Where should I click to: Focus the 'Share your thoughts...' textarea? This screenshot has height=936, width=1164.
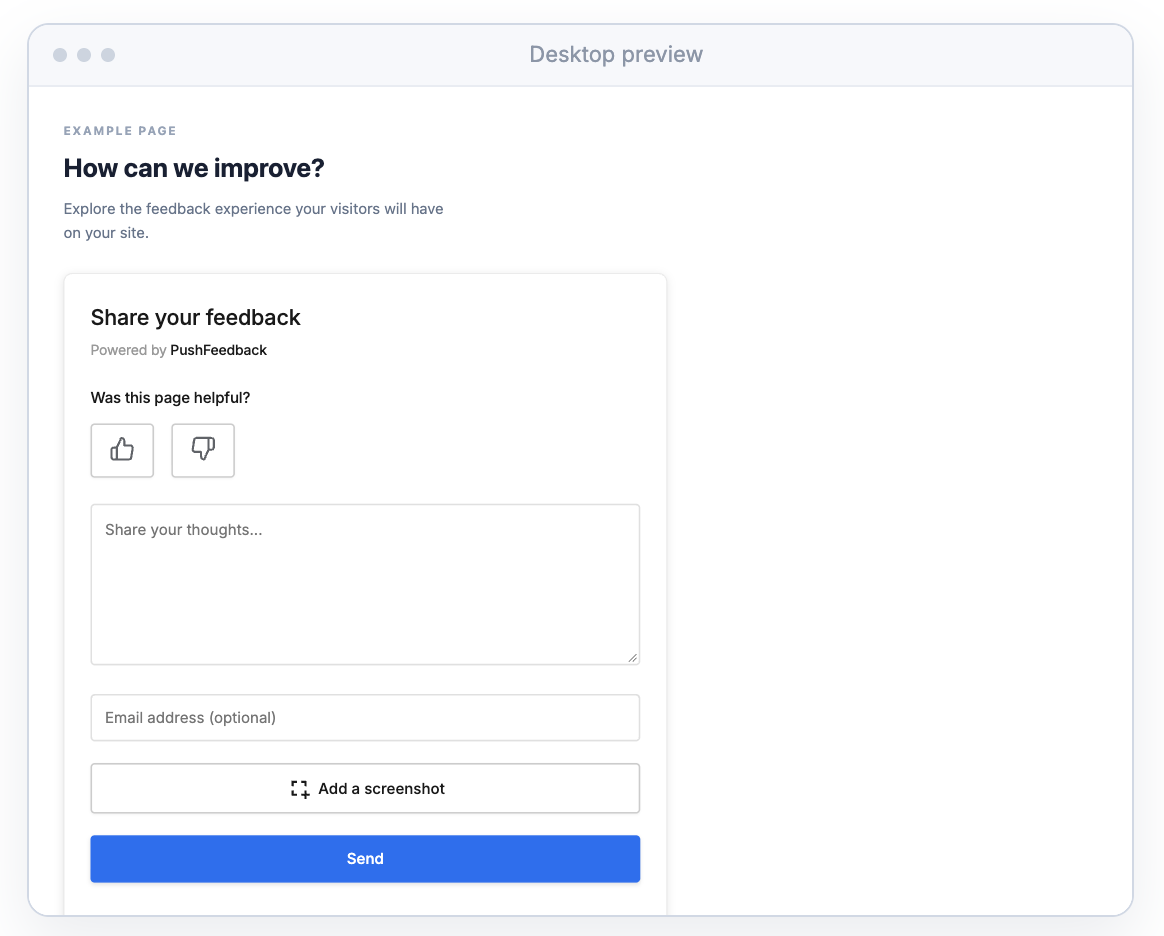tap(365, 584)
